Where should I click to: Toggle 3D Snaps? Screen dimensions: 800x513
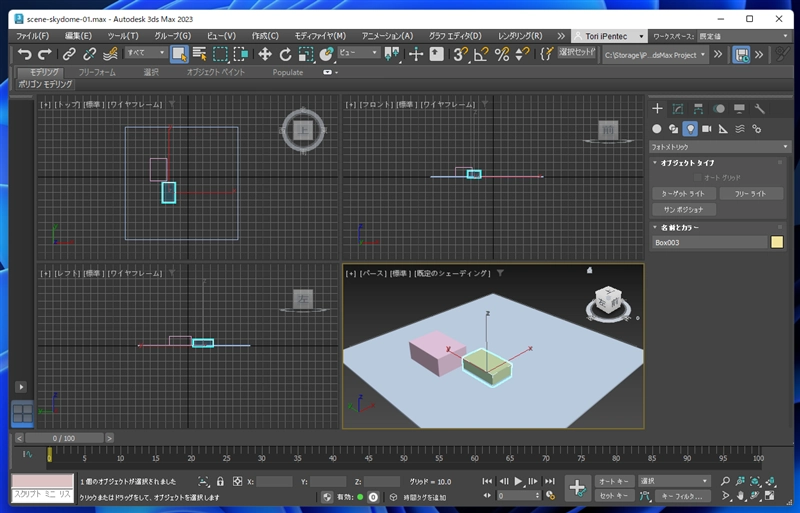(x=461, y=54)
